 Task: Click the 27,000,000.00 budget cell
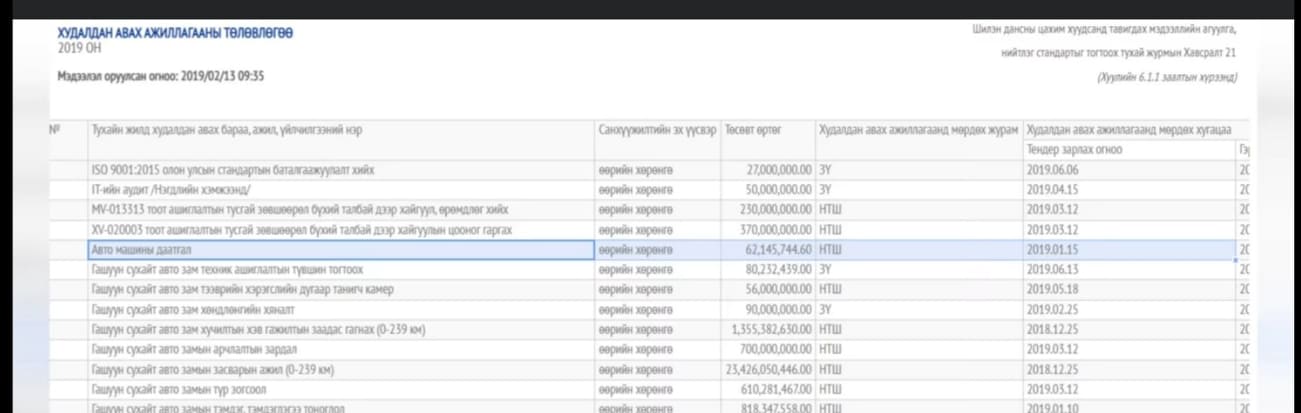point(780,170)
